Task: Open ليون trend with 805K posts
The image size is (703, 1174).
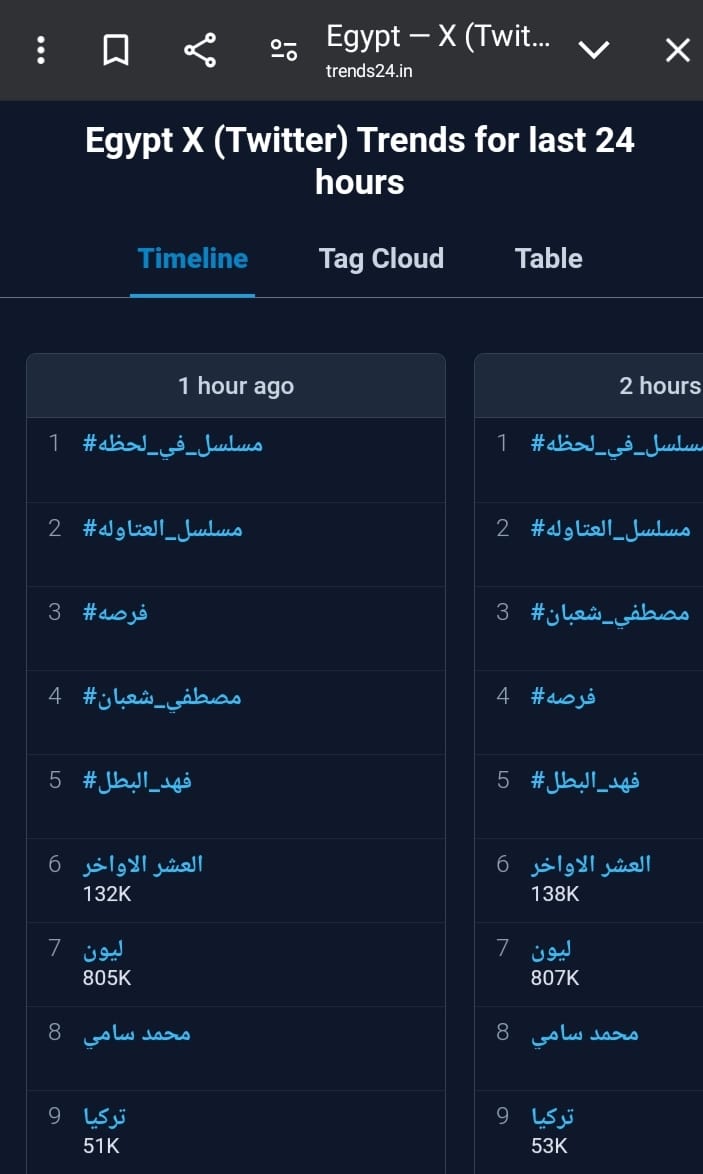Action: [x=104, y=948]
